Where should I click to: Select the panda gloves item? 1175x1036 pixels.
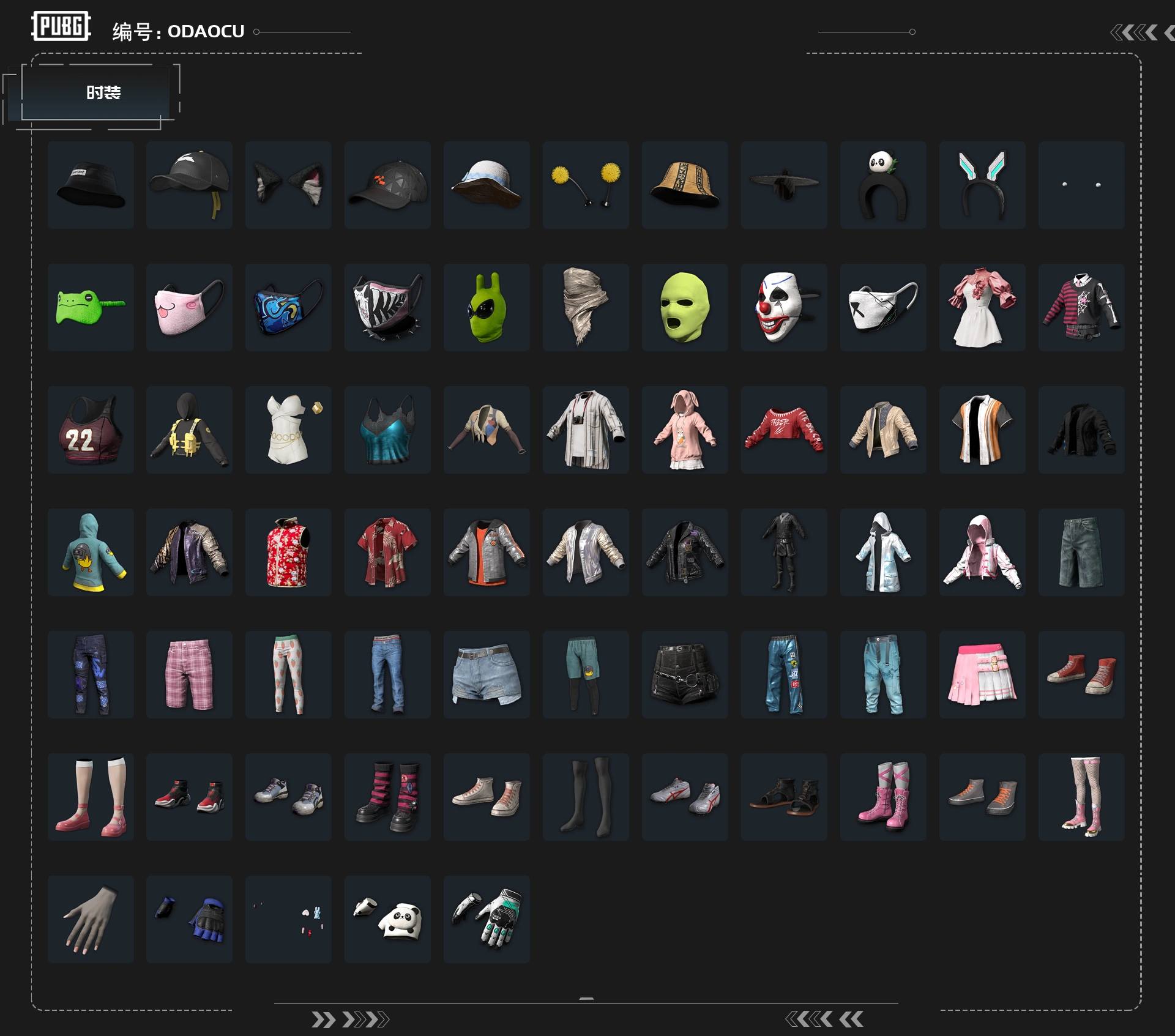pyautogui.click(x=387, y=919)
